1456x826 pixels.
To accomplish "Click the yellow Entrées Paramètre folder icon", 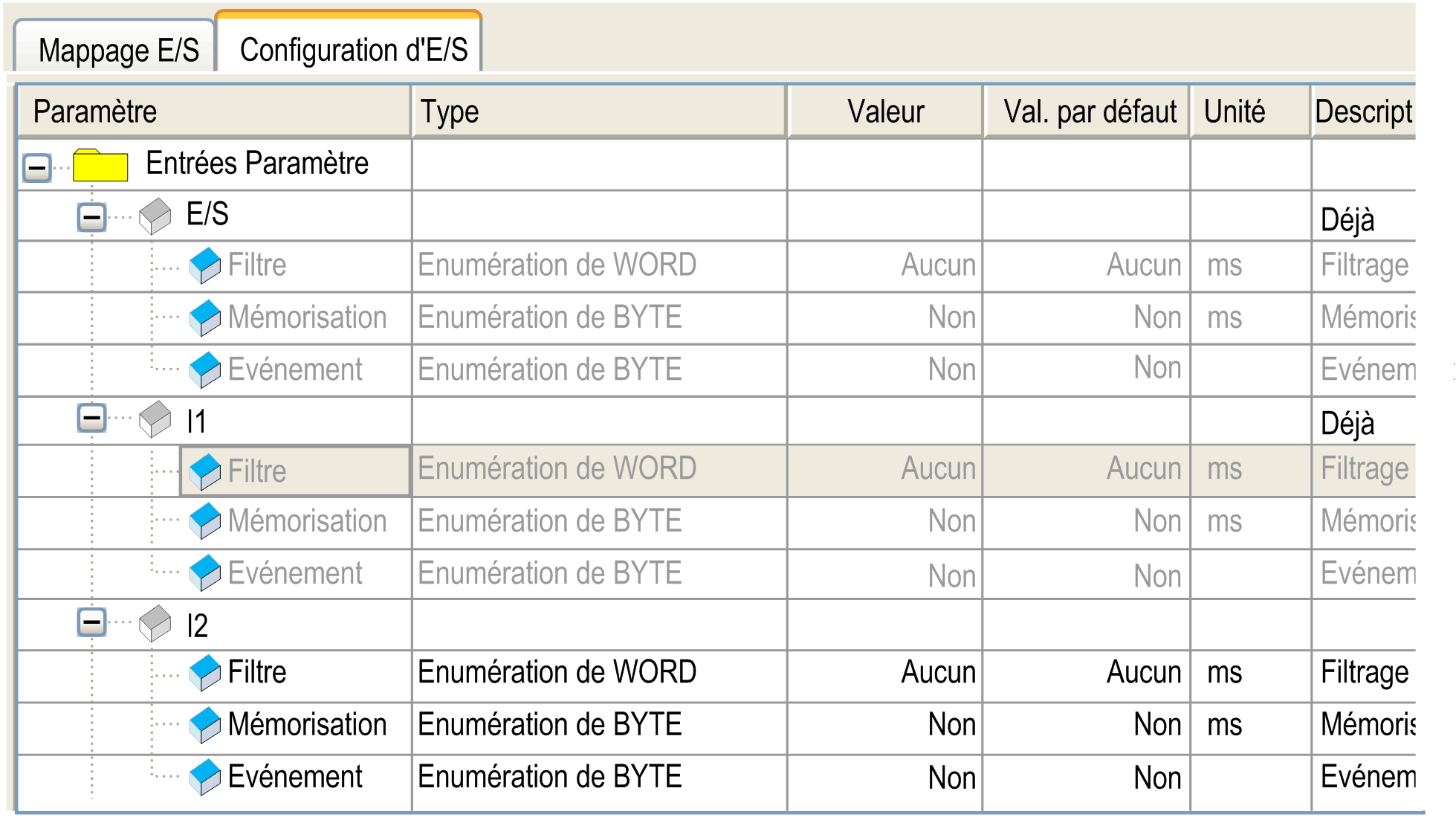I will (x=100, y=165).
